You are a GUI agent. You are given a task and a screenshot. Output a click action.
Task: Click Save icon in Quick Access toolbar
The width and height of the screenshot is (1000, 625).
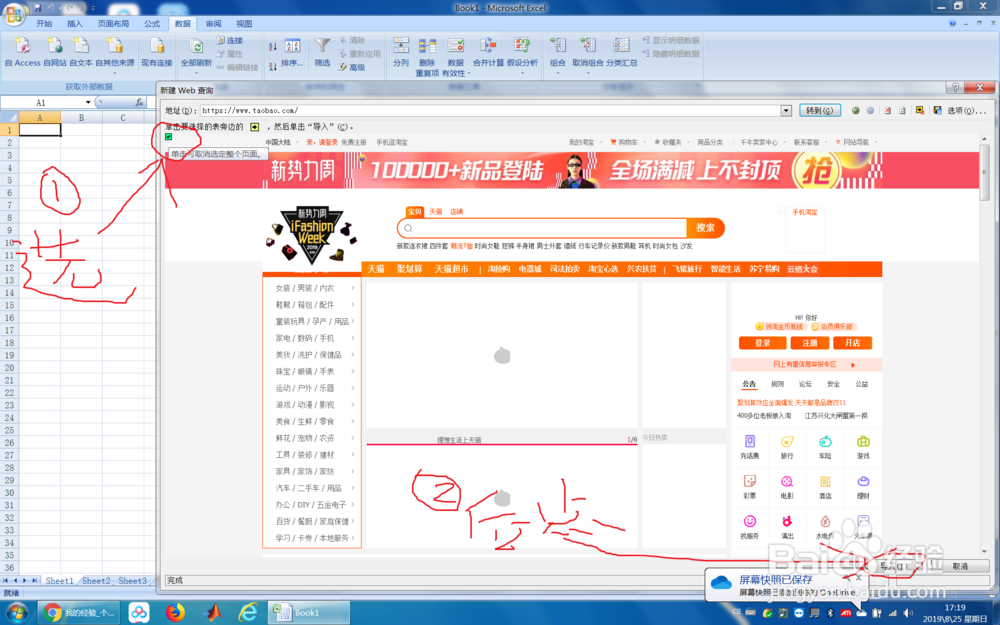tap(38, 8)
